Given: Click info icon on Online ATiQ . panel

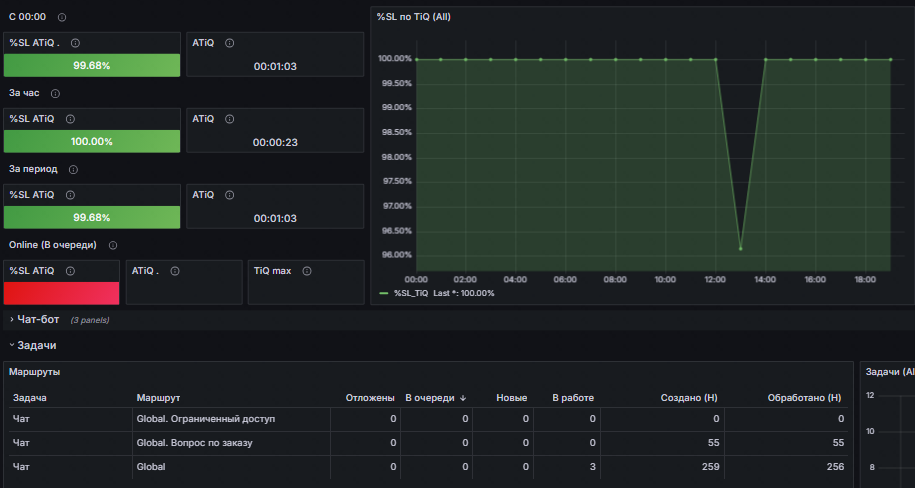Looking at the screenshot, I should coord(174,271).
